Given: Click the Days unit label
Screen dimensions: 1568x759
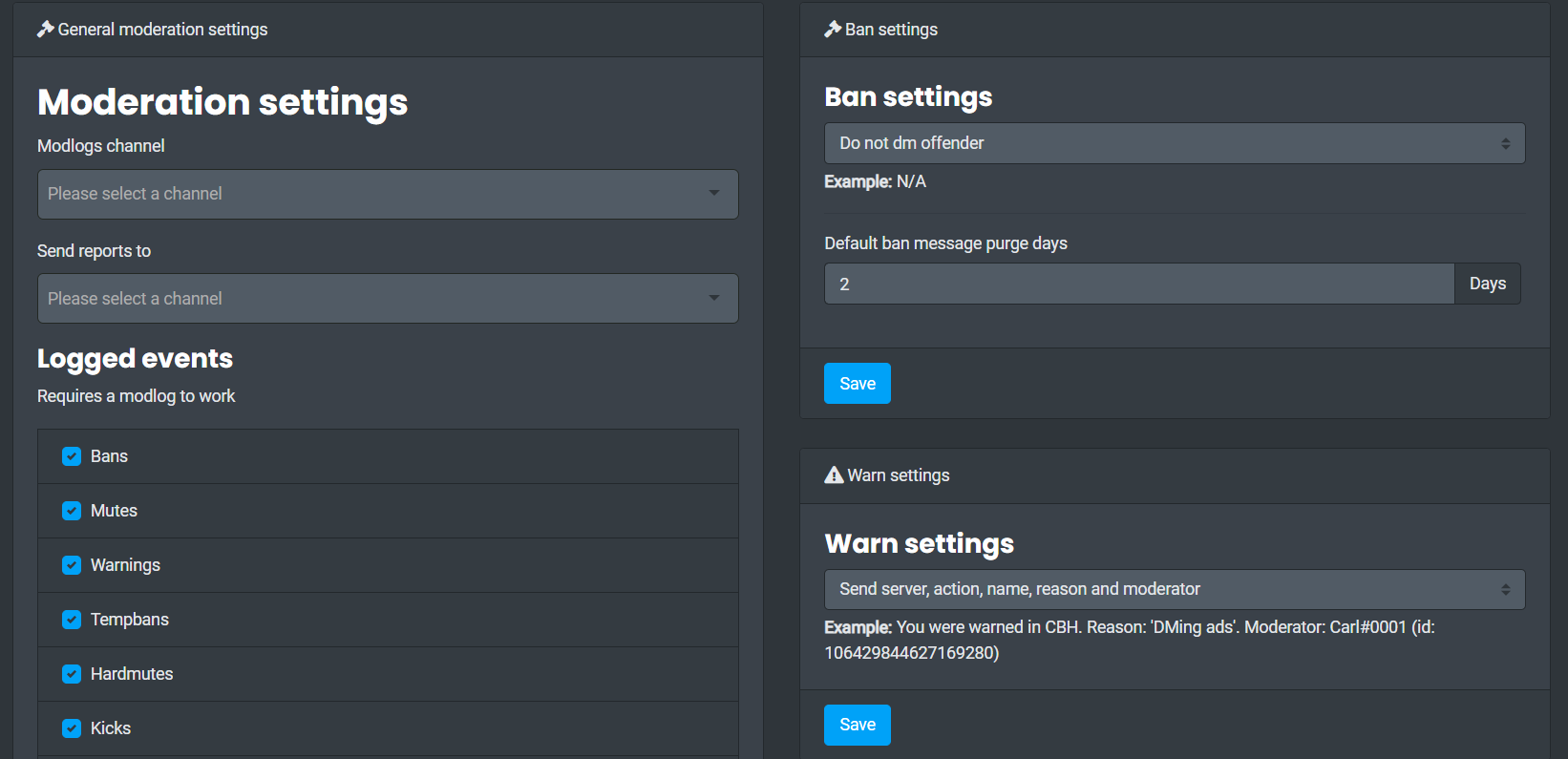Looking at the screenshot, I should (1488, 284).
